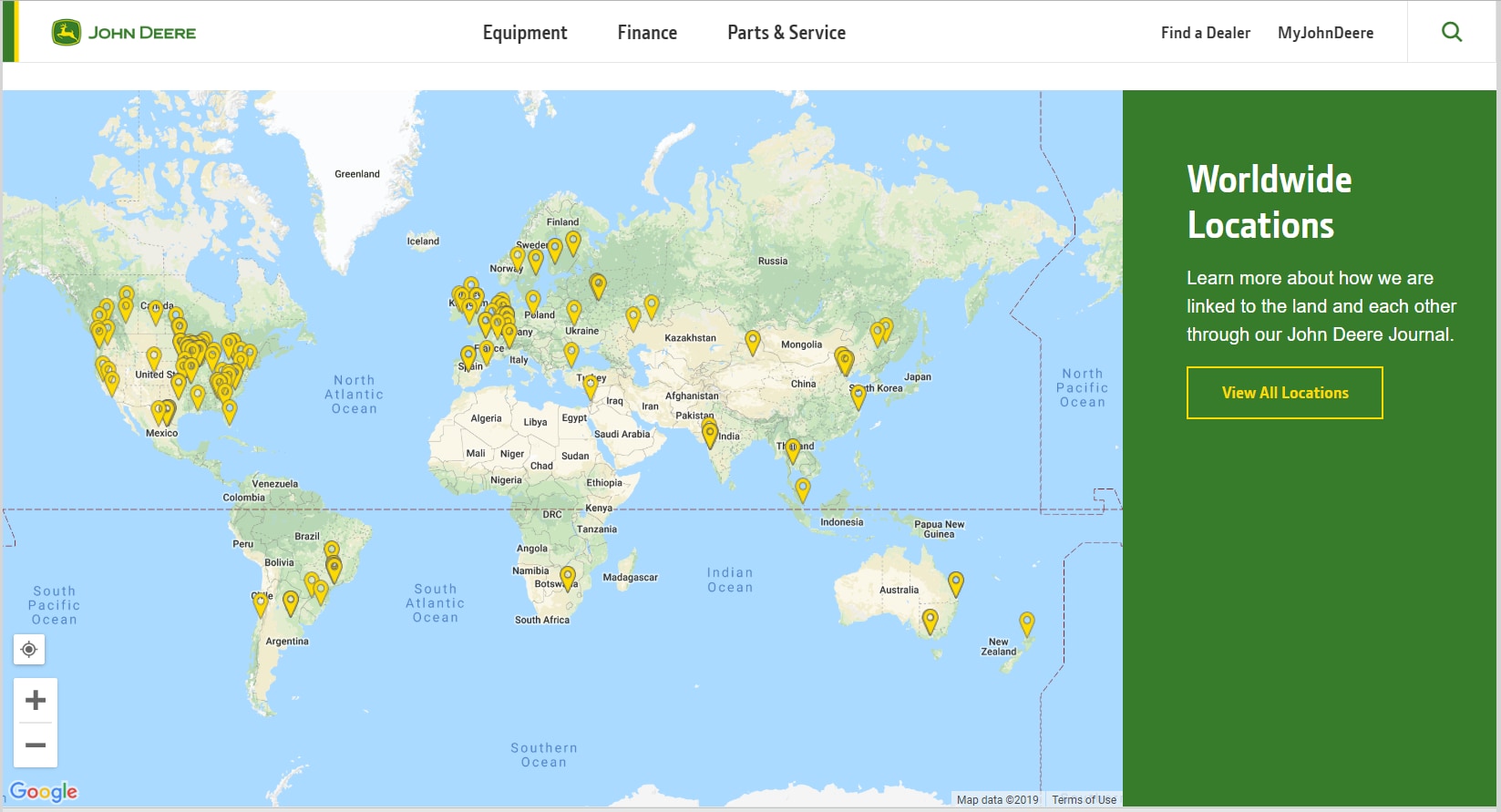1501x812 pixels.
Task: Click the search magnifier icon
Action: (1452, 32)
